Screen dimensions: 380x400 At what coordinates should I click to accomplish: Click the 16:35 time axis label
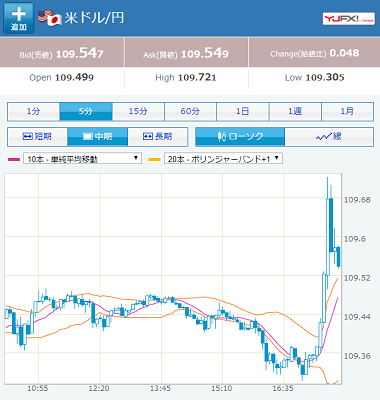[x=283, y=388]
